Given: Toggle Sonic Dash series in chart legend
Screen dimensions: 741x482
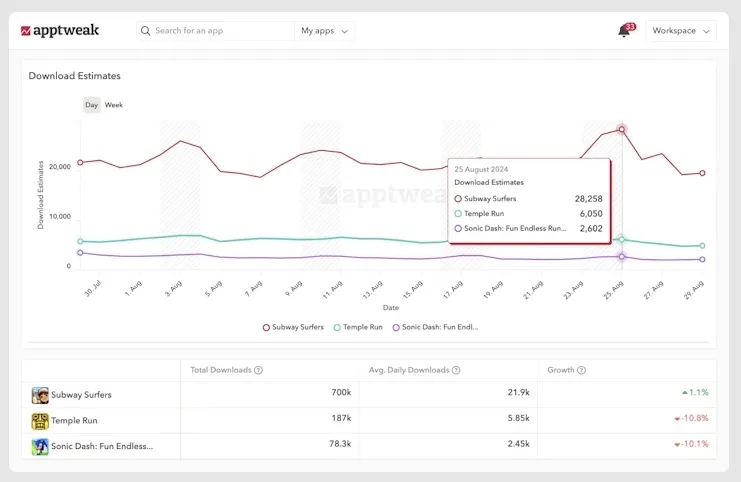Looking at the screenshot, I should pos(436,327).
